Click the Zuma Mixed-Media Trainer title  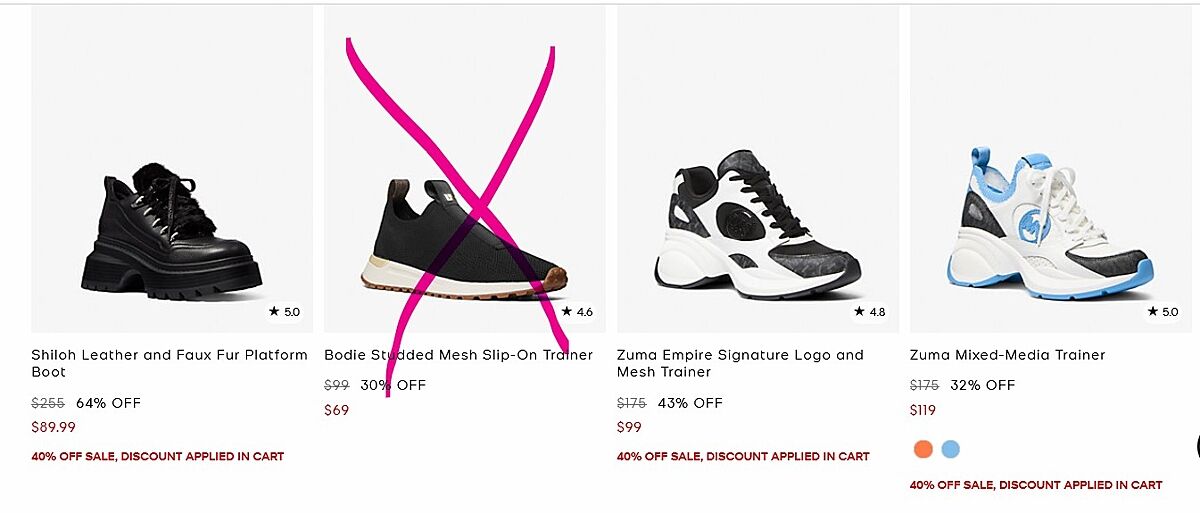[x=1008, y=355]
